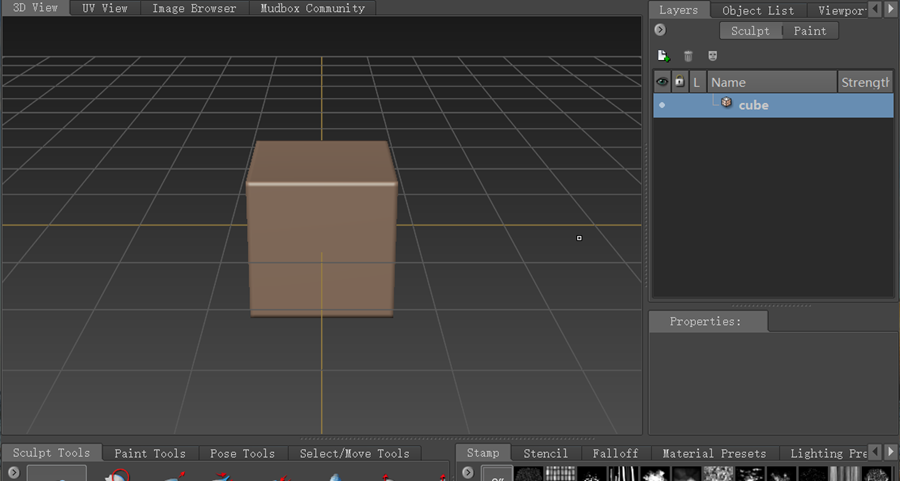The image size is (900, 481).
Task: Select the Layers tab
Action: (678, 10)
